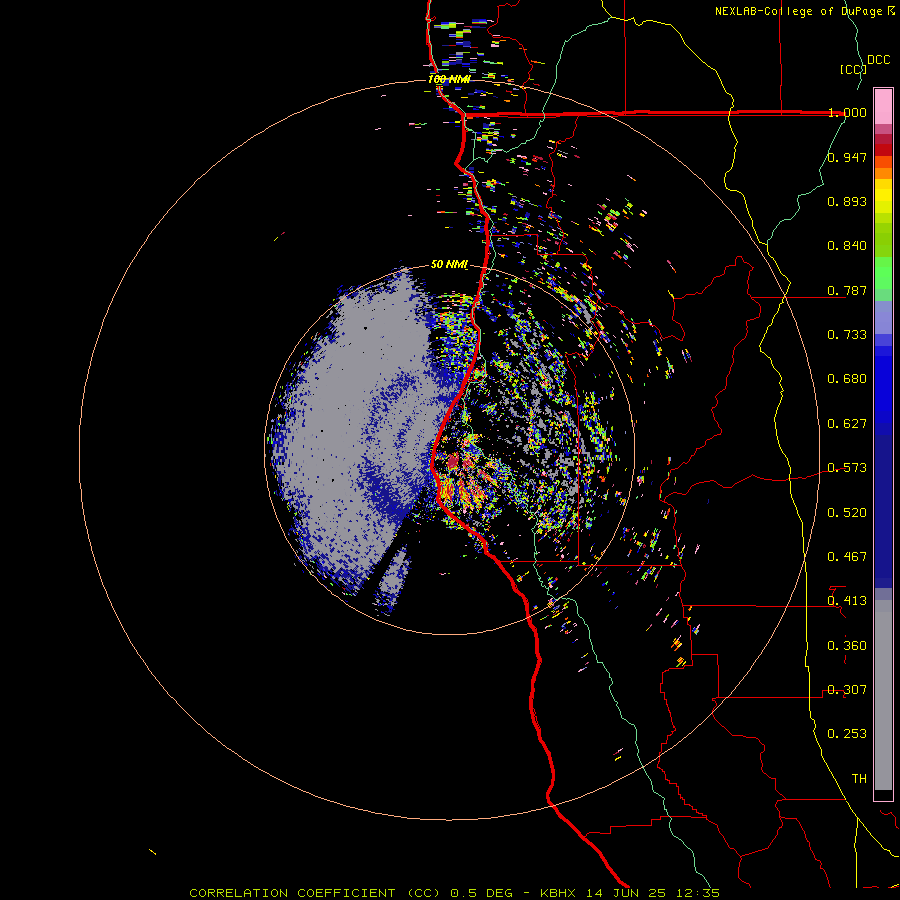Select the 0.520 legend value
Screen dimensions: 900x900
click(x=847, y=513)
